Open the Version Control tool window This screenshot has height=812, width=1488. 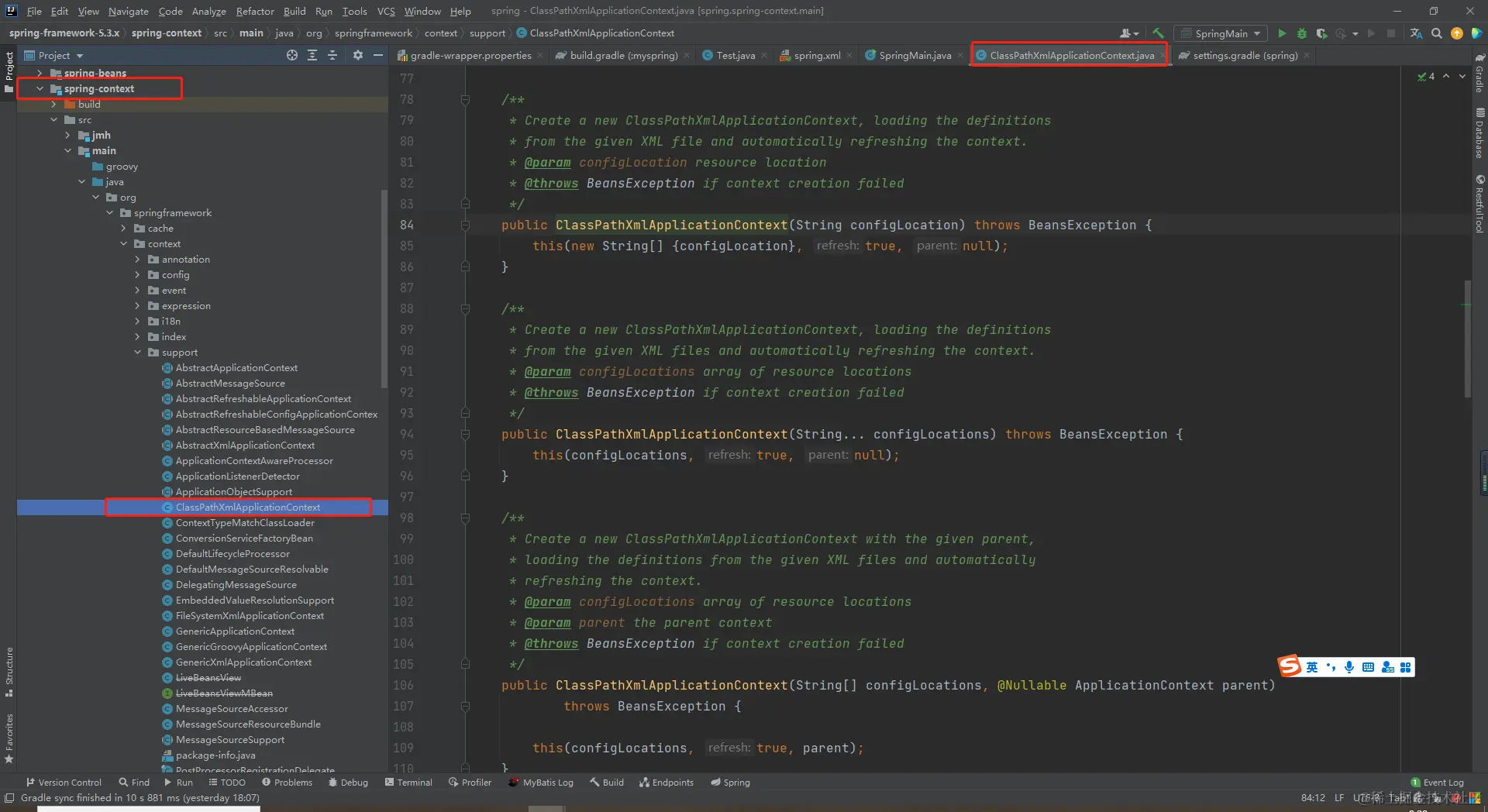click(x=64, y=782)
